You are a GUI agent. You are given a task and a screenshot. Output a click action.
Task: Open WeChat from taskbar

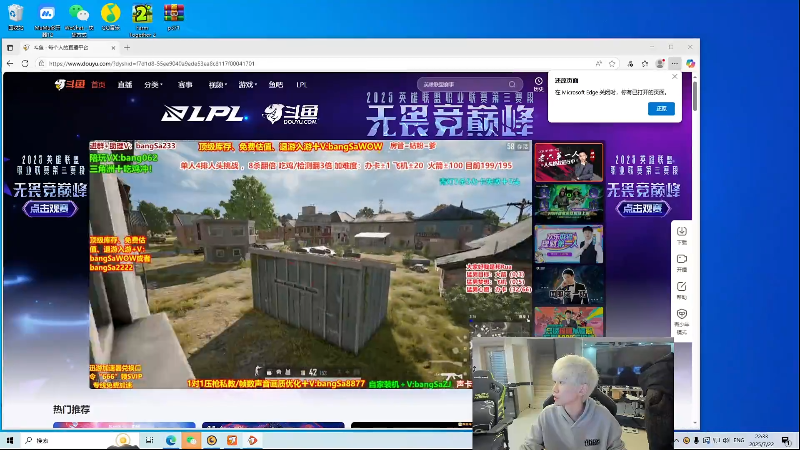coord(191,440)
